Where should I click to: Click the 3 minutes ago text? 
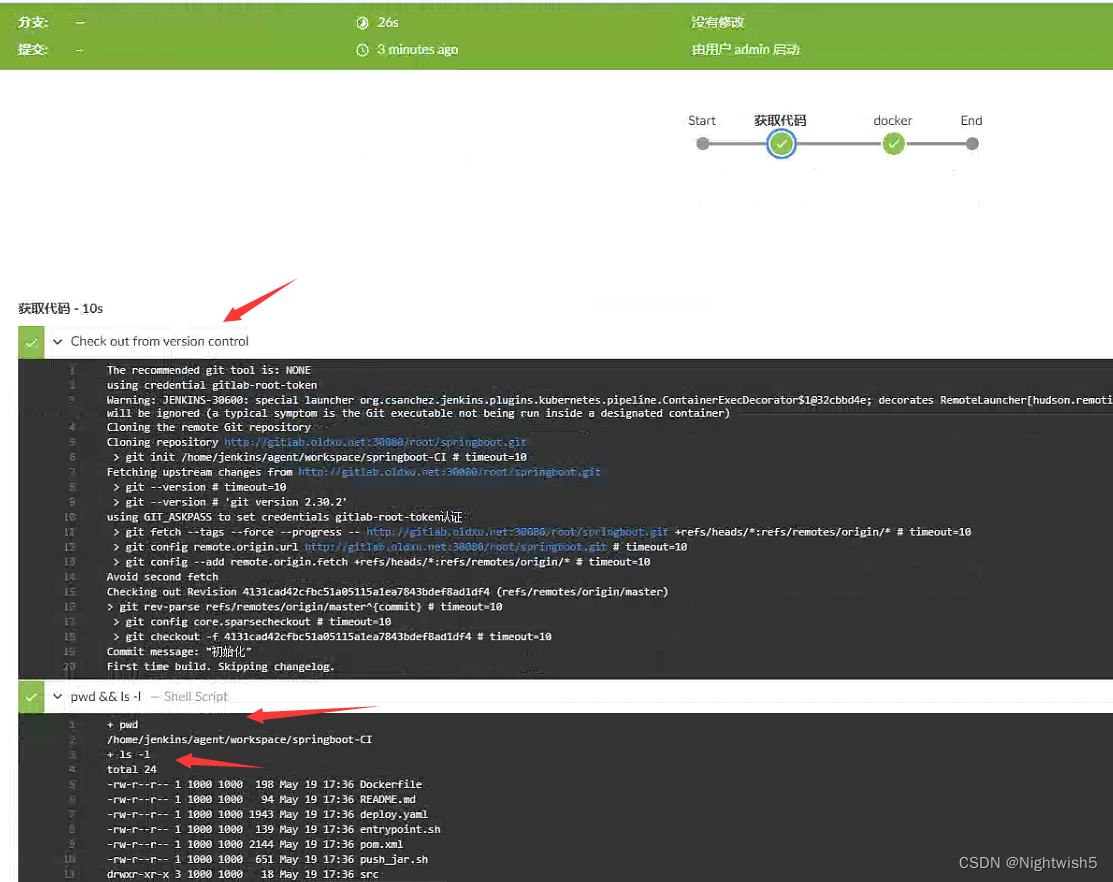(417, 50)
